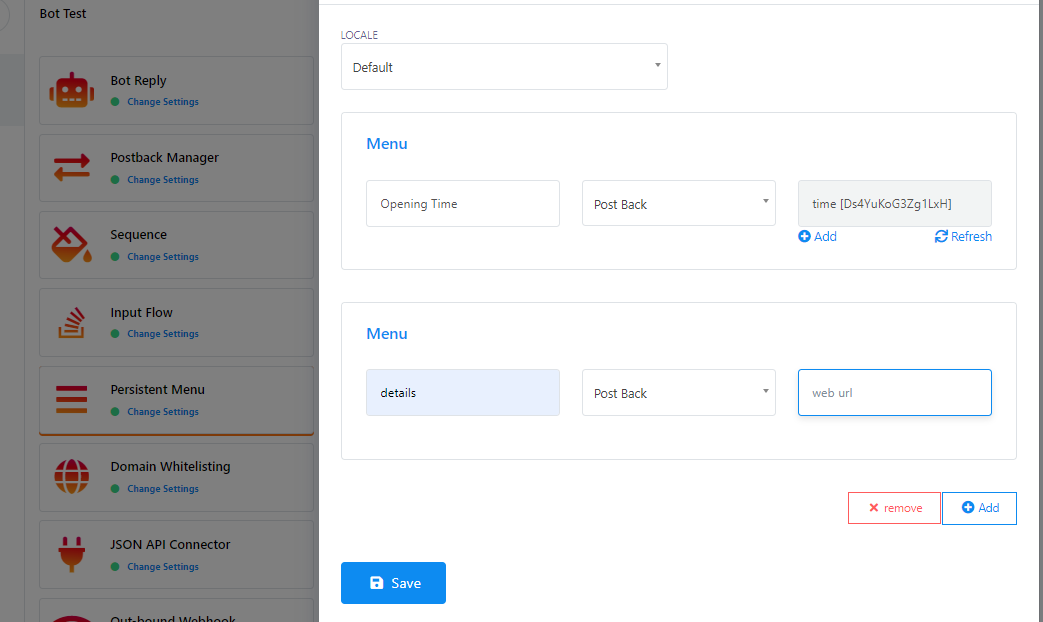Click the Sequence paint bucket icon
This screenshot has height=622, width=1043.
tap(71, 245)
